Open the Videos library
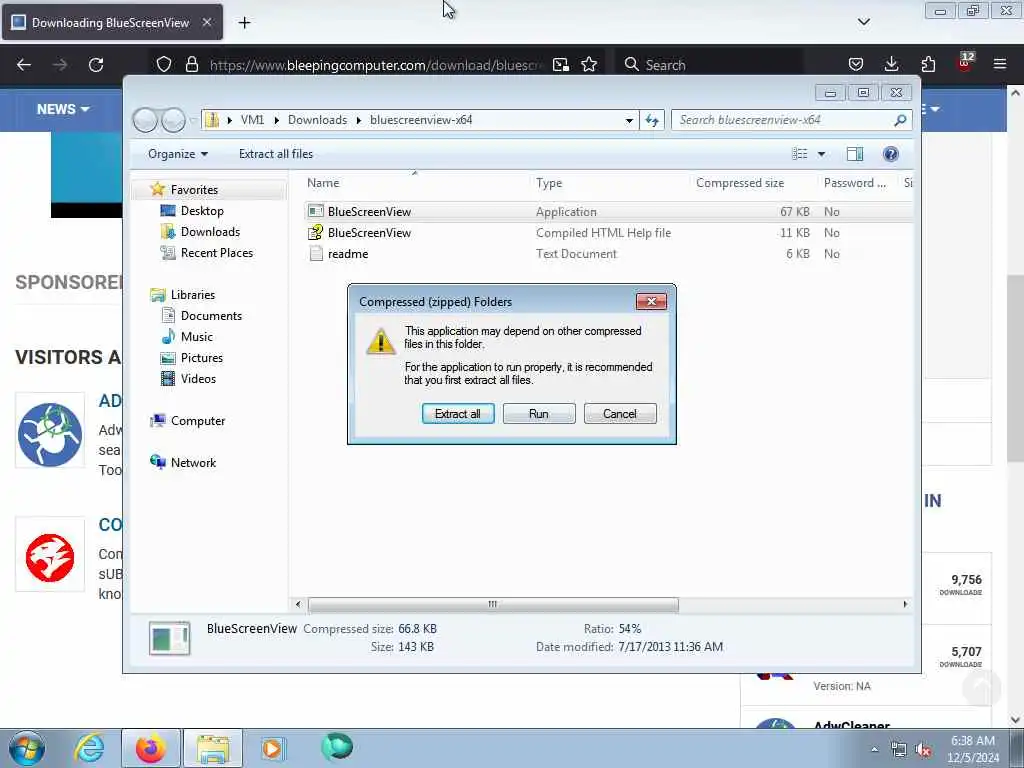The height and width of the screenshot is (768, 1024). (198, 379)
